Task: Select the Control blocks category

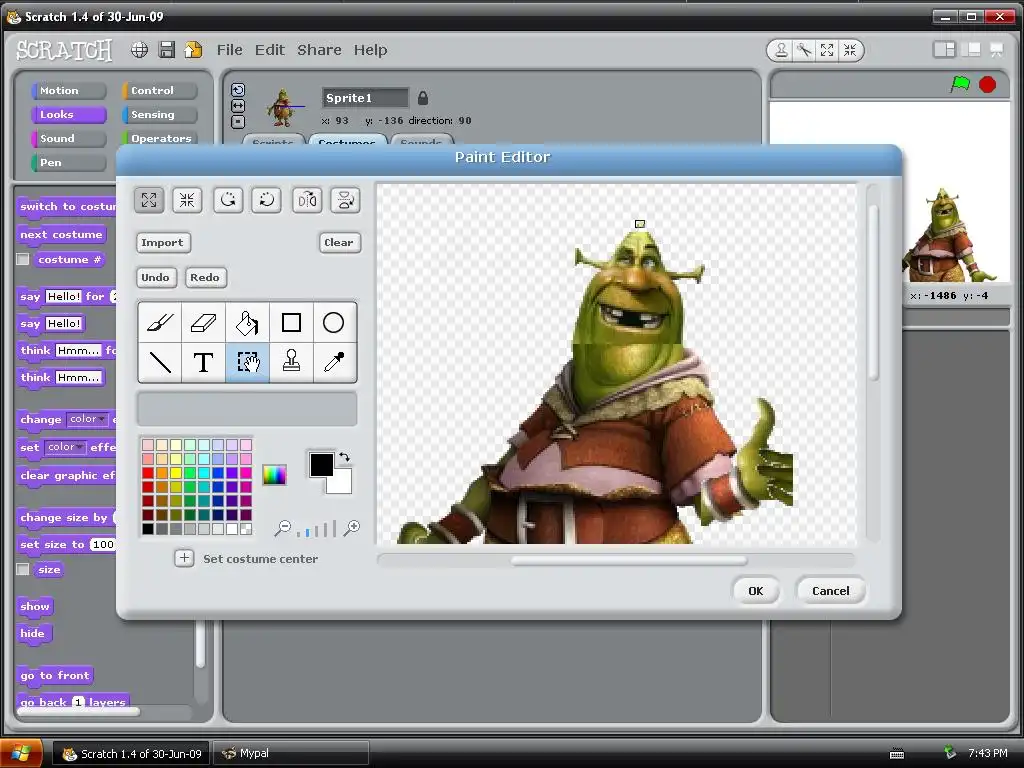Action: pos(159,91)
